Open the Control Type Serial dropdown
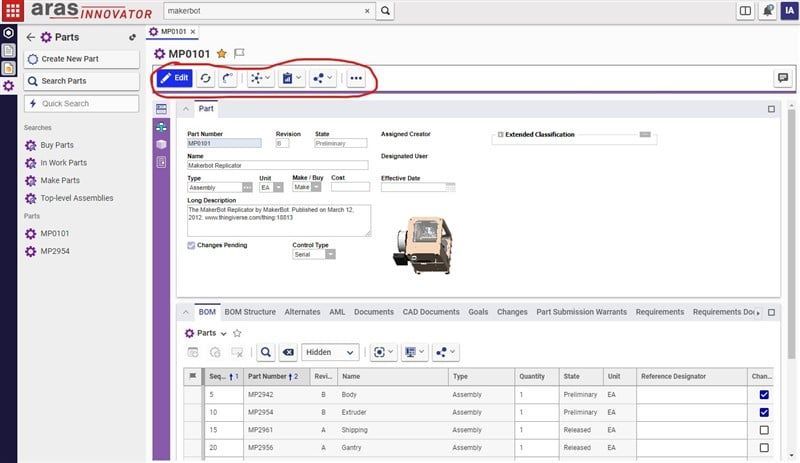 [x=330, y=254]
